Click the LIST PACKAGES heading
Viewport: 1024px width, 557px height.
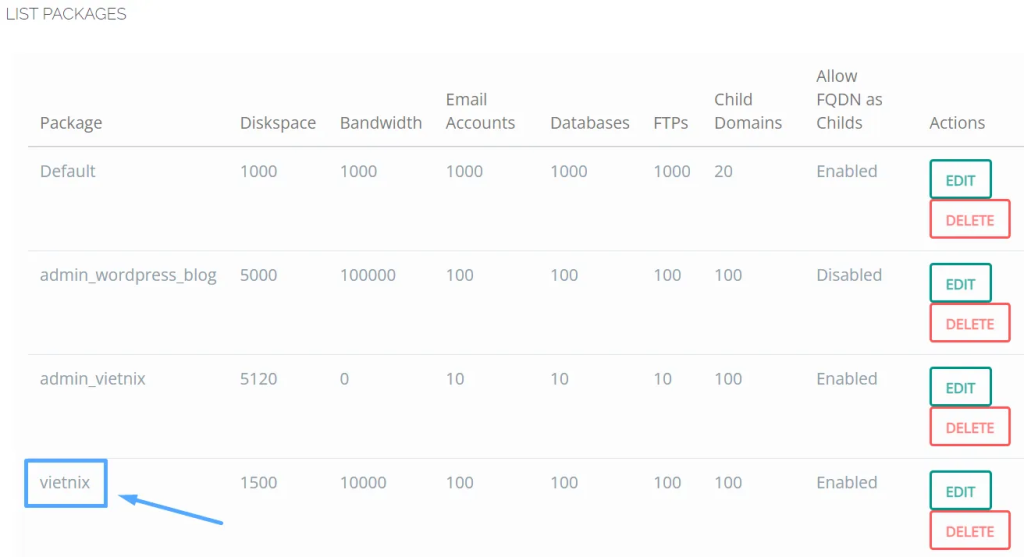[x=66, y=15]
